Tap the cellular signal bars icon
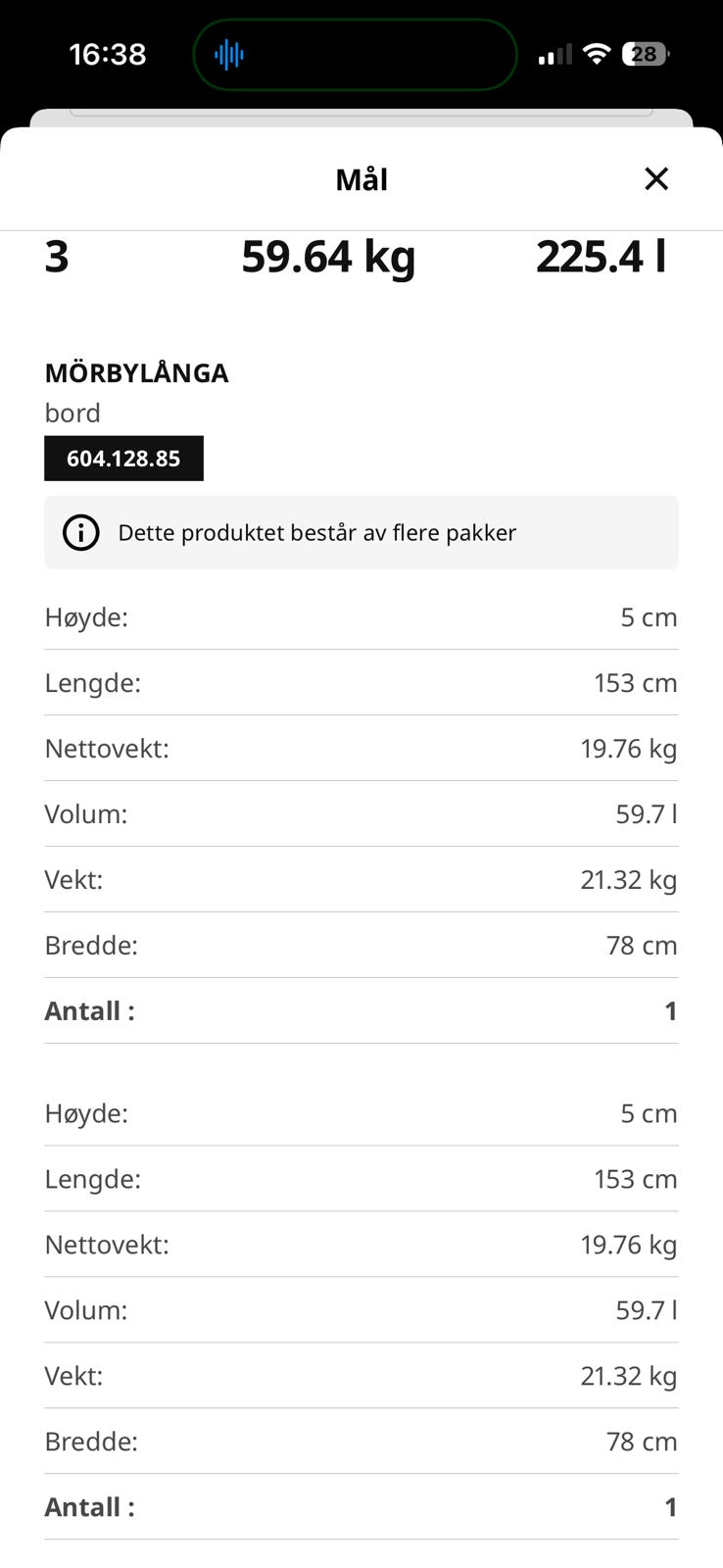The height and width of the screenshot is (1568, 723). (554, 55)
